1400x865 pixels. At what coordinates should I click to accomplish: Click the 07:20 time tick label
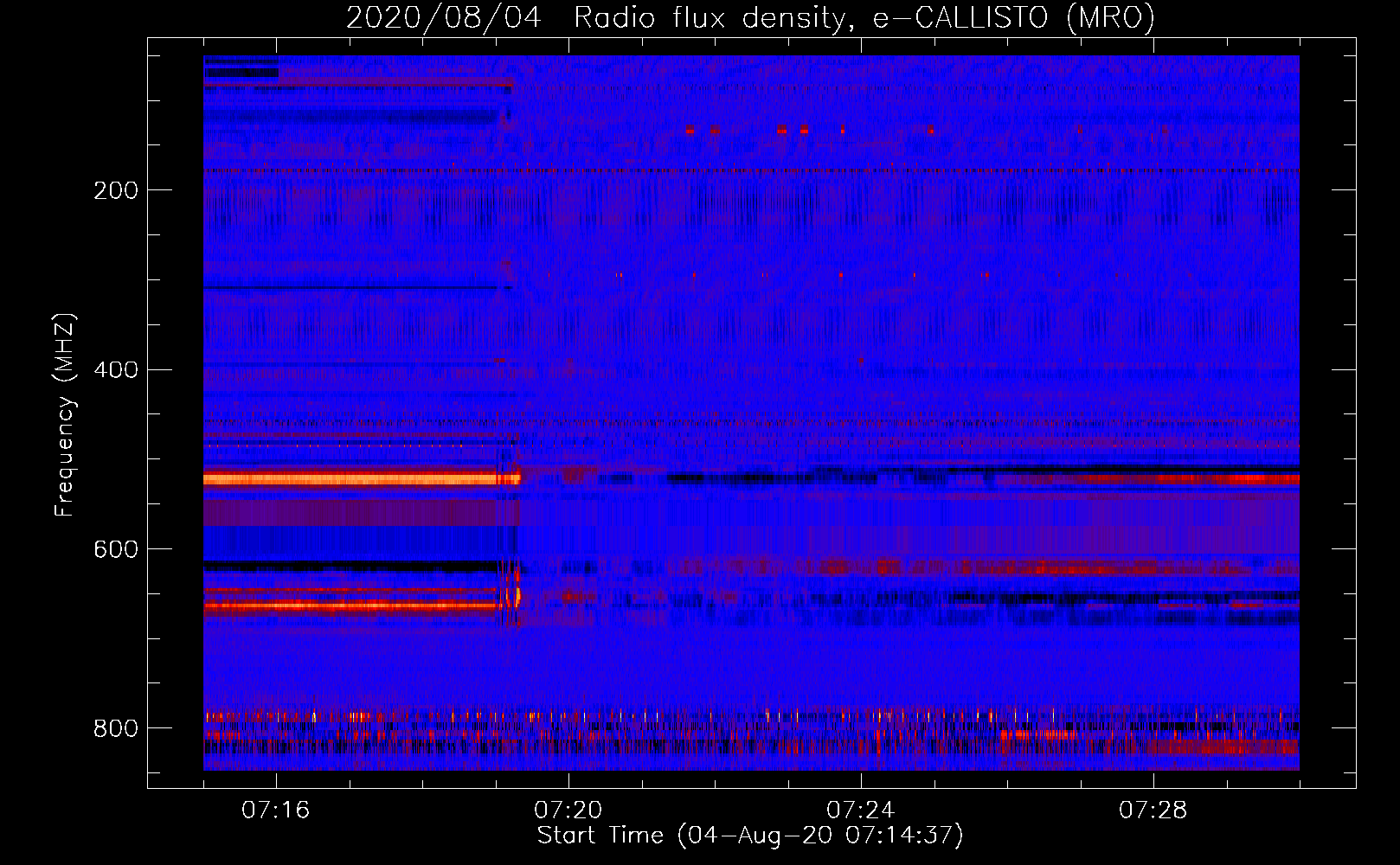point(568,811)
